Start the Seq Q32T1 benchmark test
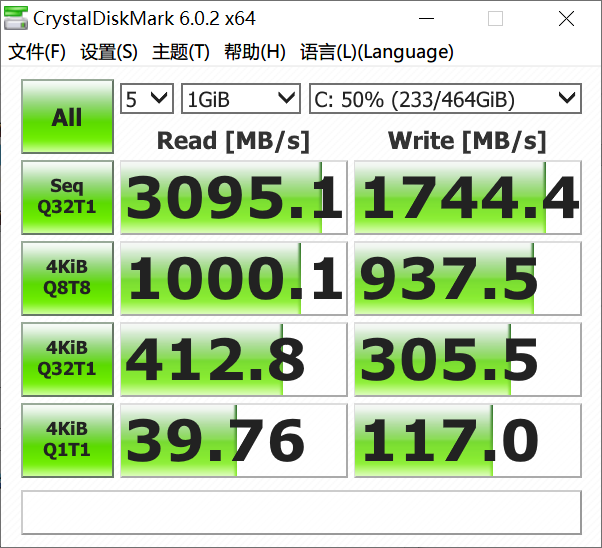 click(67, 198)
